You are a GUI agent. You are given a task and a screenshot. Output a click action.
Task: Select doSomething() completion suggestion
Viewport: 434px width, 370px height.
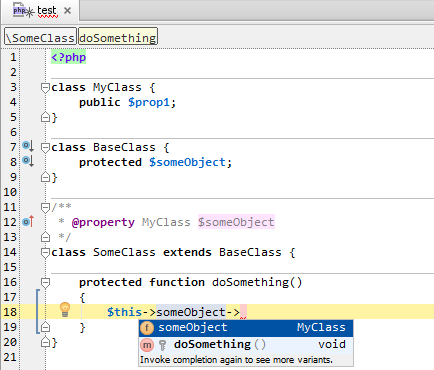tap(246, 345)
